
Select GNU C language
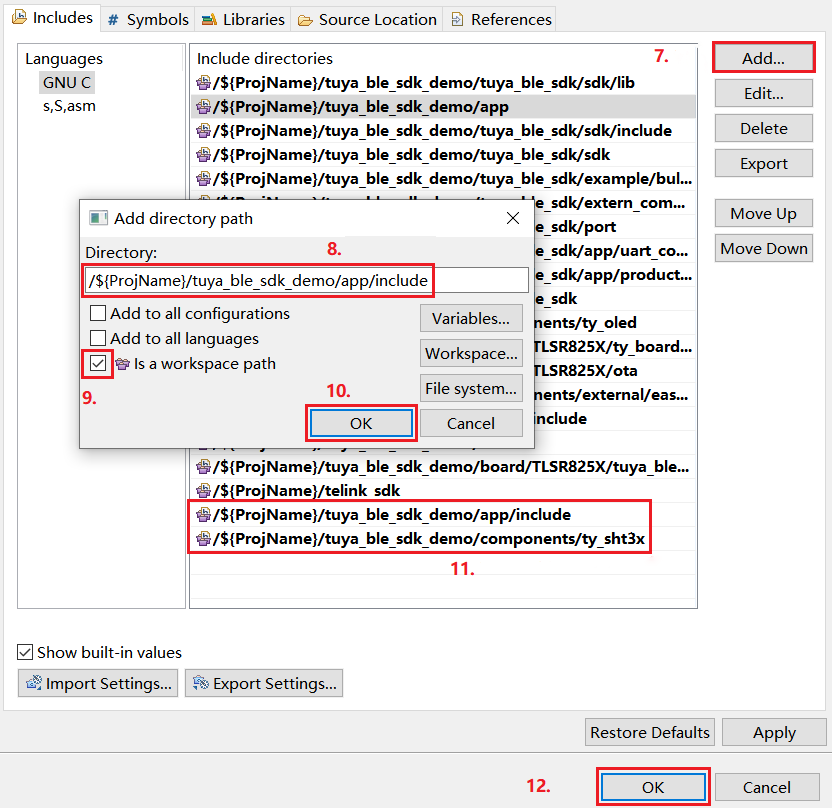pos(66,83)
